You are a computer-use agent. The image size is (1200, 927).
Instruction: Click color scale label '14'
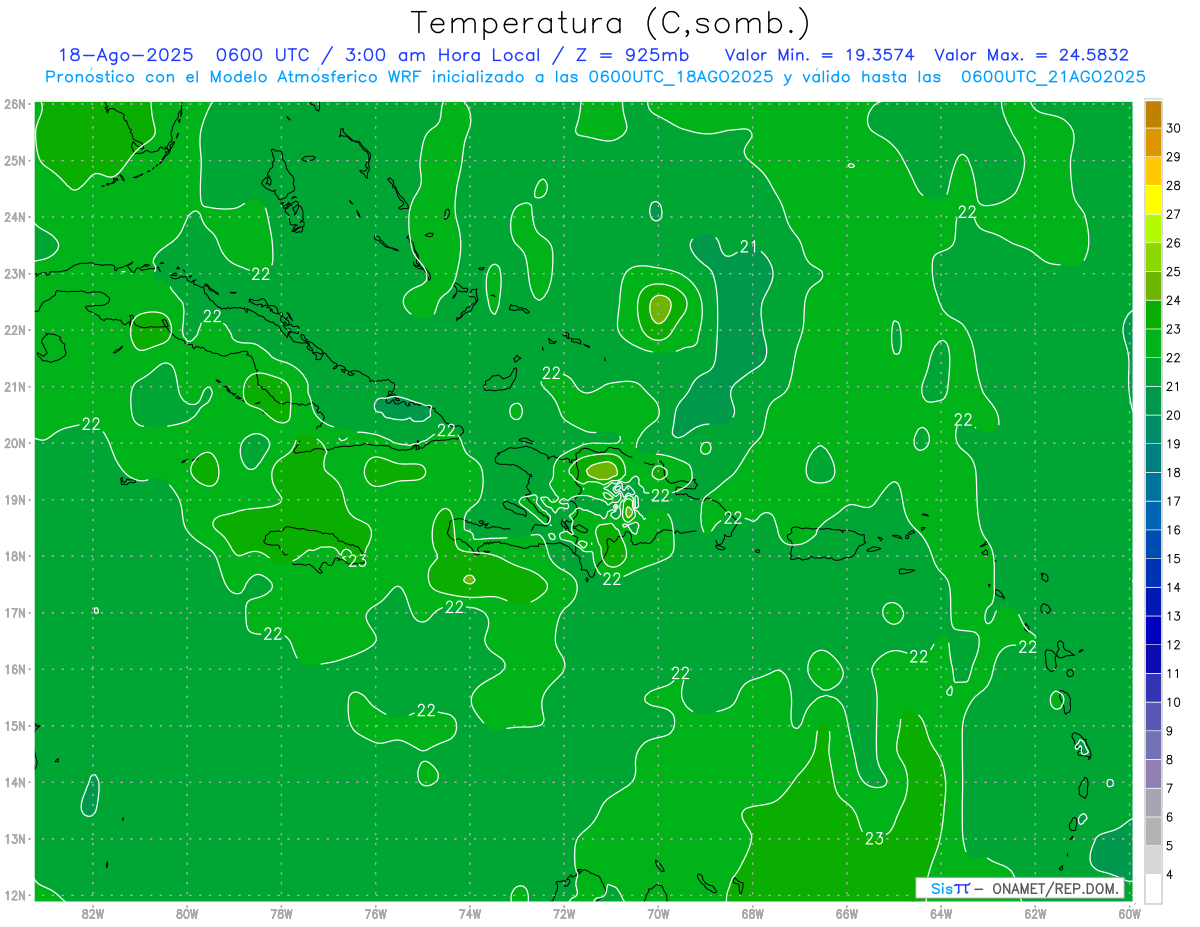click(1174, 587)
